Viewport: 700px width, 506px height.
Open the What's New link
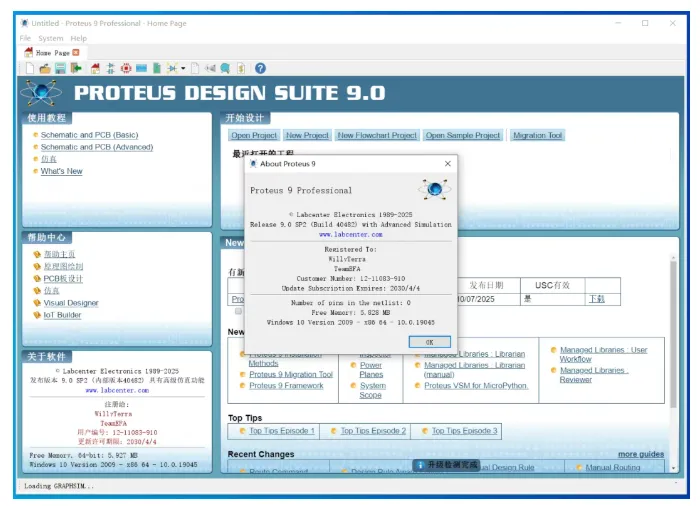click(x=62, y=171)
